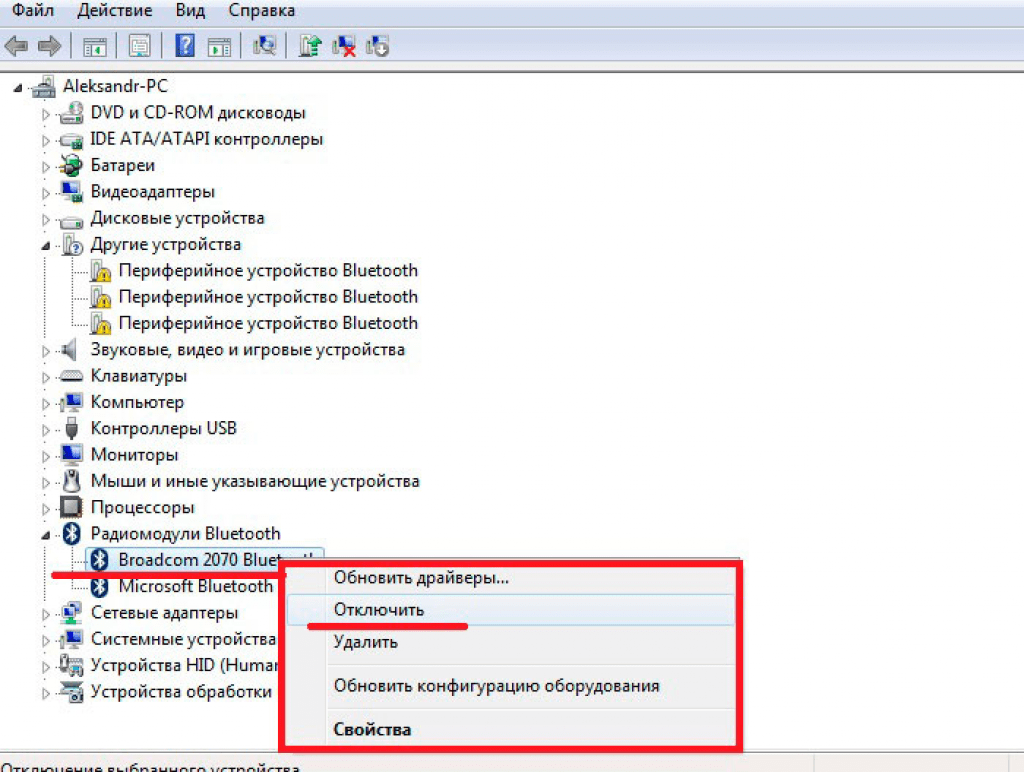Select Сетевые адаптеры tree row
This screenshot has height=772, width=1024.
point(164,613)
